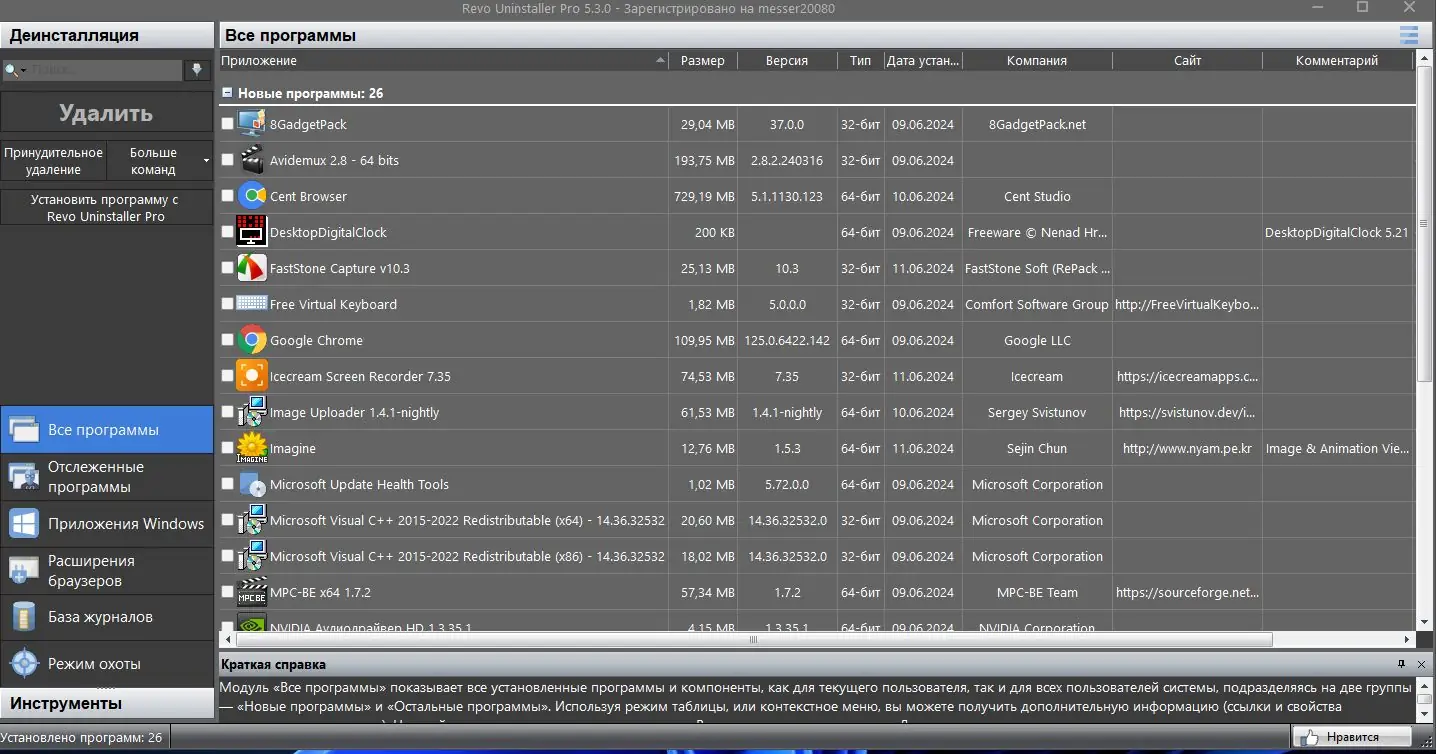Select the Icecream Screen Recorder icon
Viewport: 1436px width, 754px height.
coord(251,376)
